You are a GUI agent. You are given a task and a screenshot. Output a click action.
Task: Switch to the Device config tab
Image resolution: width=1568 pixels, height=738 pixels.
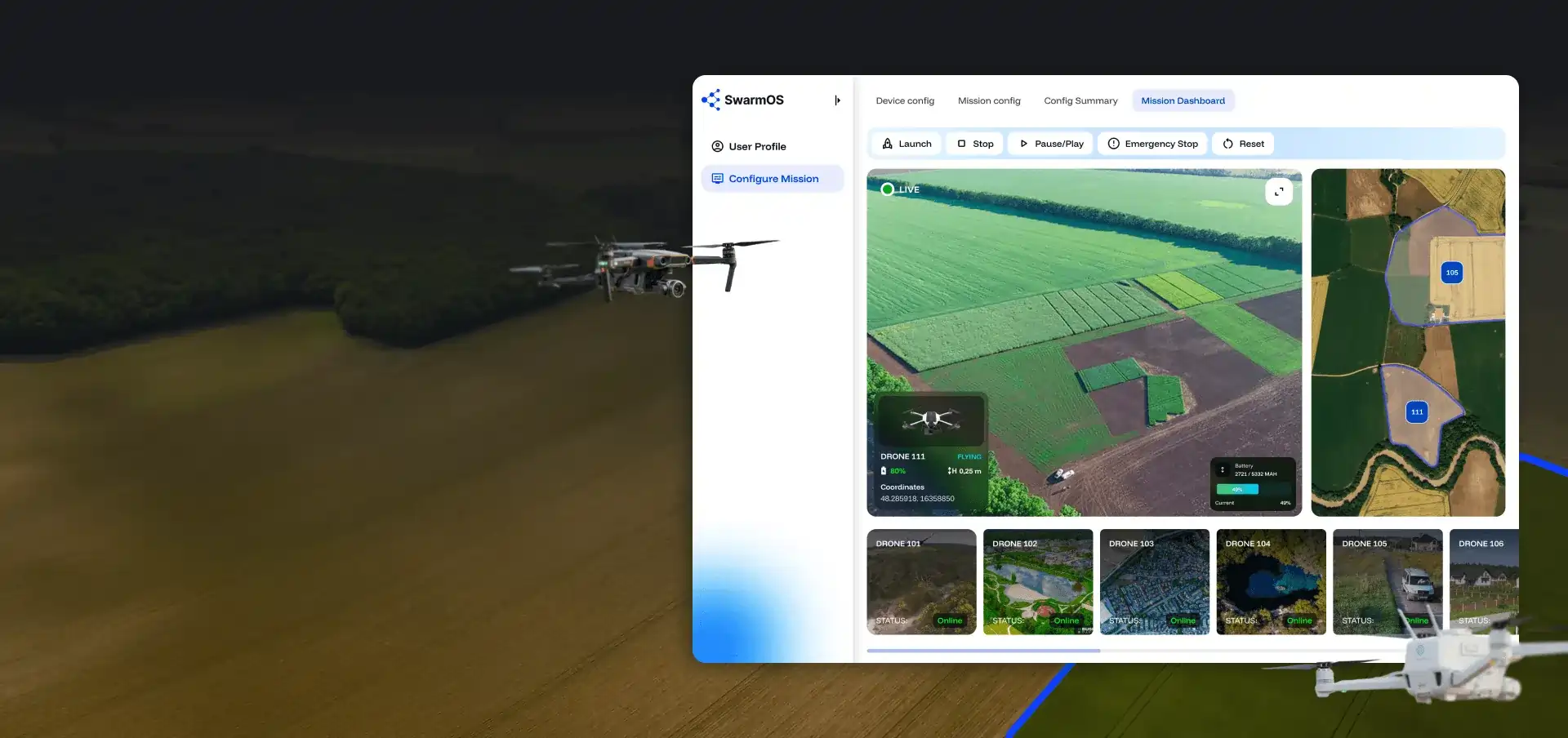[905, 100]
